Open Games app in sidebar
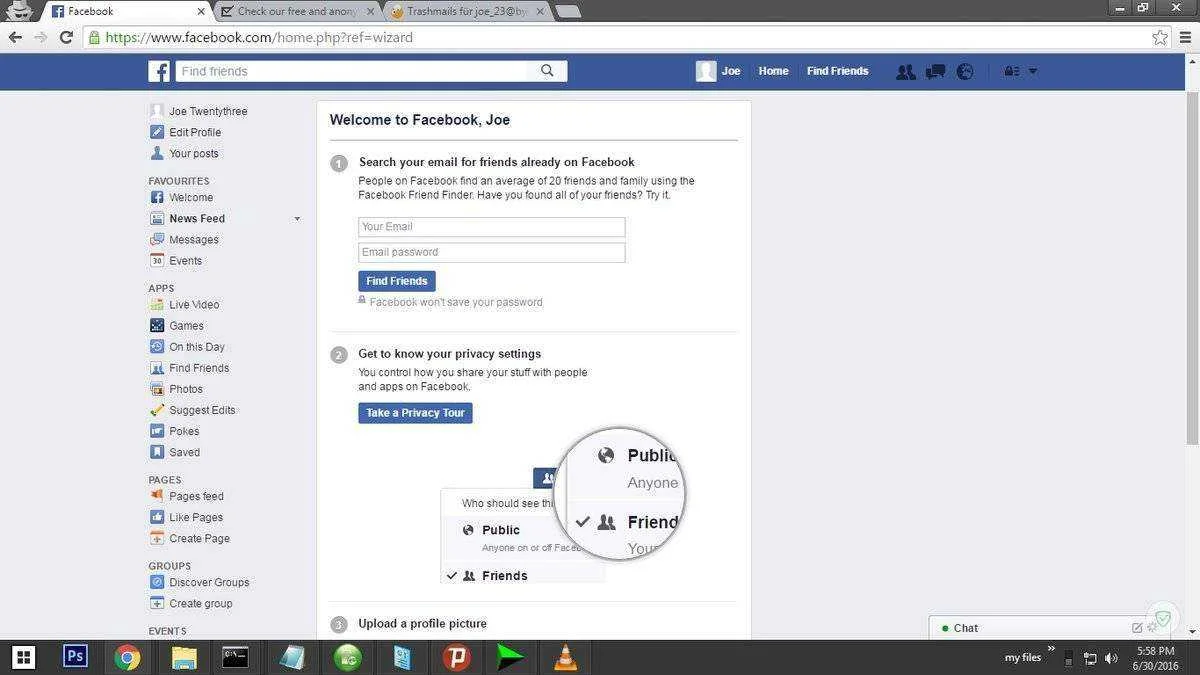This screenshot has width=1200, height=675. pyautogui.click(x=187, y=325)
